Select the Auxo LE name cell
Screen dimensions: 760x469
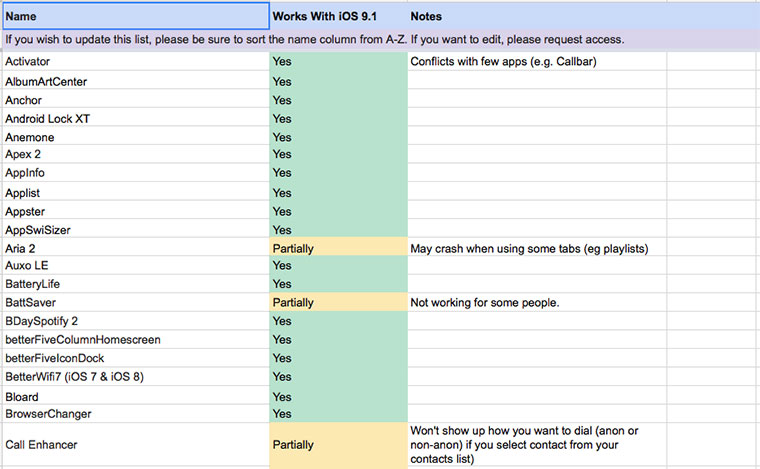(x=136, y=266)
